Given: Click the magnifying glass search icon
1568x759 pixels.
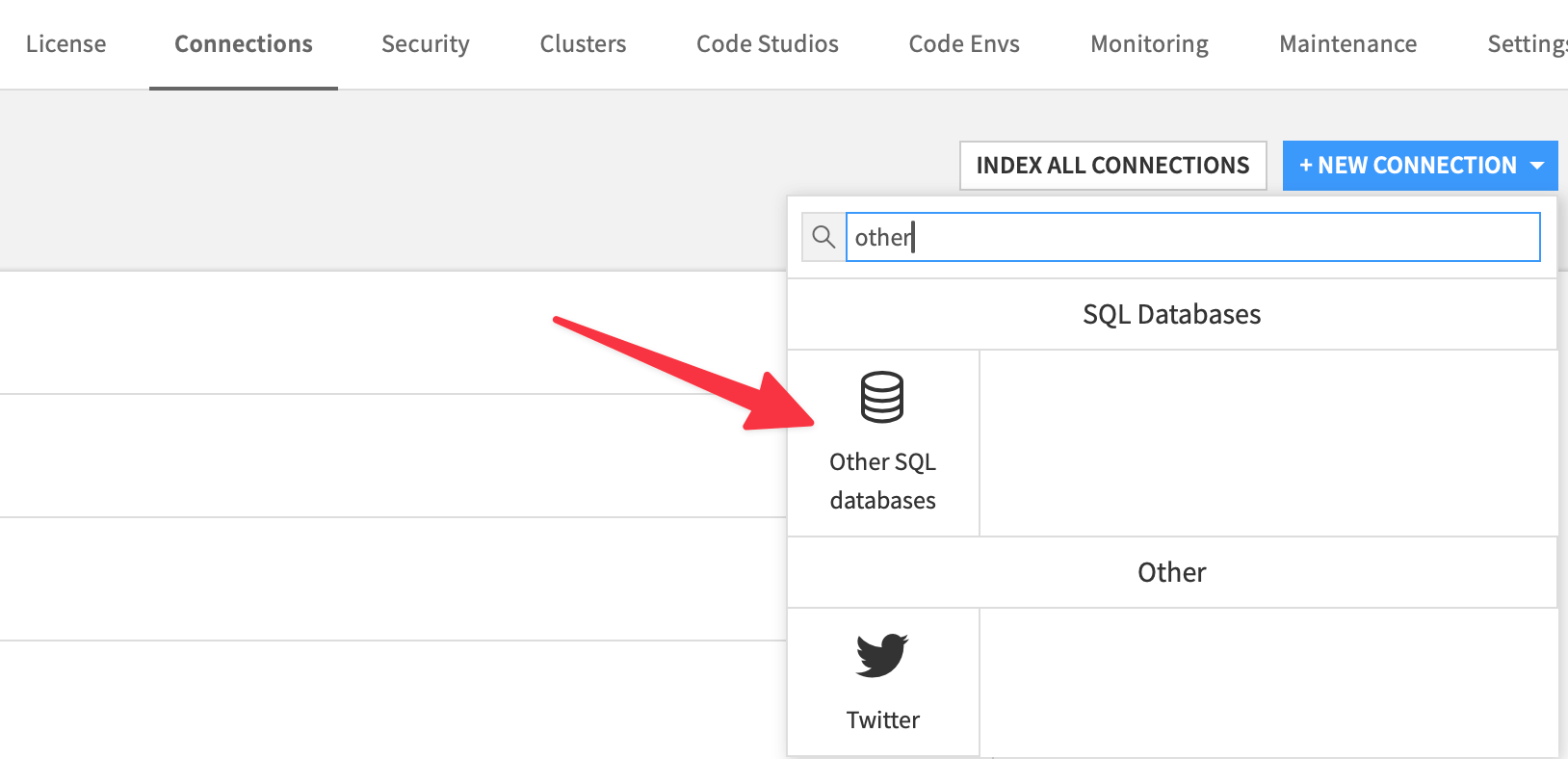Looking at the screenshot, I should coord(823,237).
